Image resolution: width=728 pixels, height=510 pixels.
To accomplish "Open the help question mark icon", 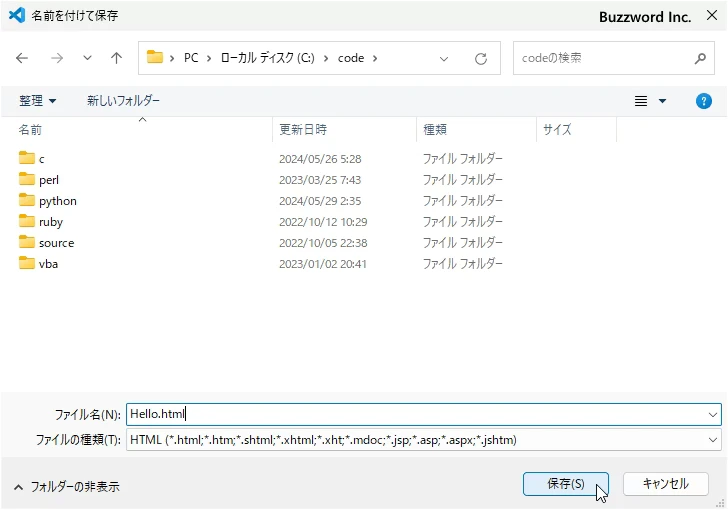I will [x=704, y=101].
